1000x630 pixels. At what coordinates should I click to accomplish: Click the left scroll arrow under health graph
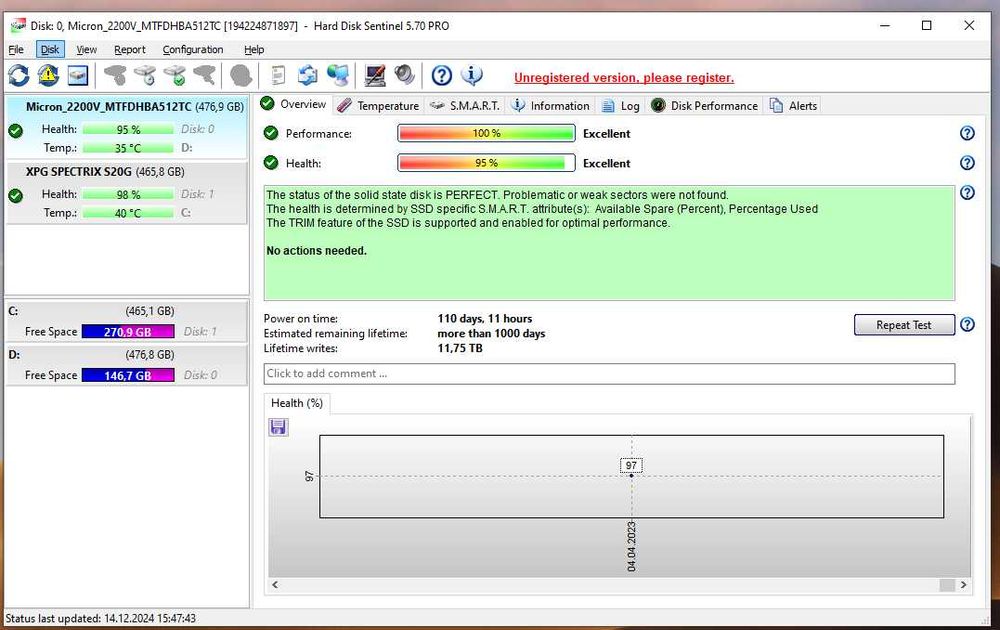click(275, 585)
